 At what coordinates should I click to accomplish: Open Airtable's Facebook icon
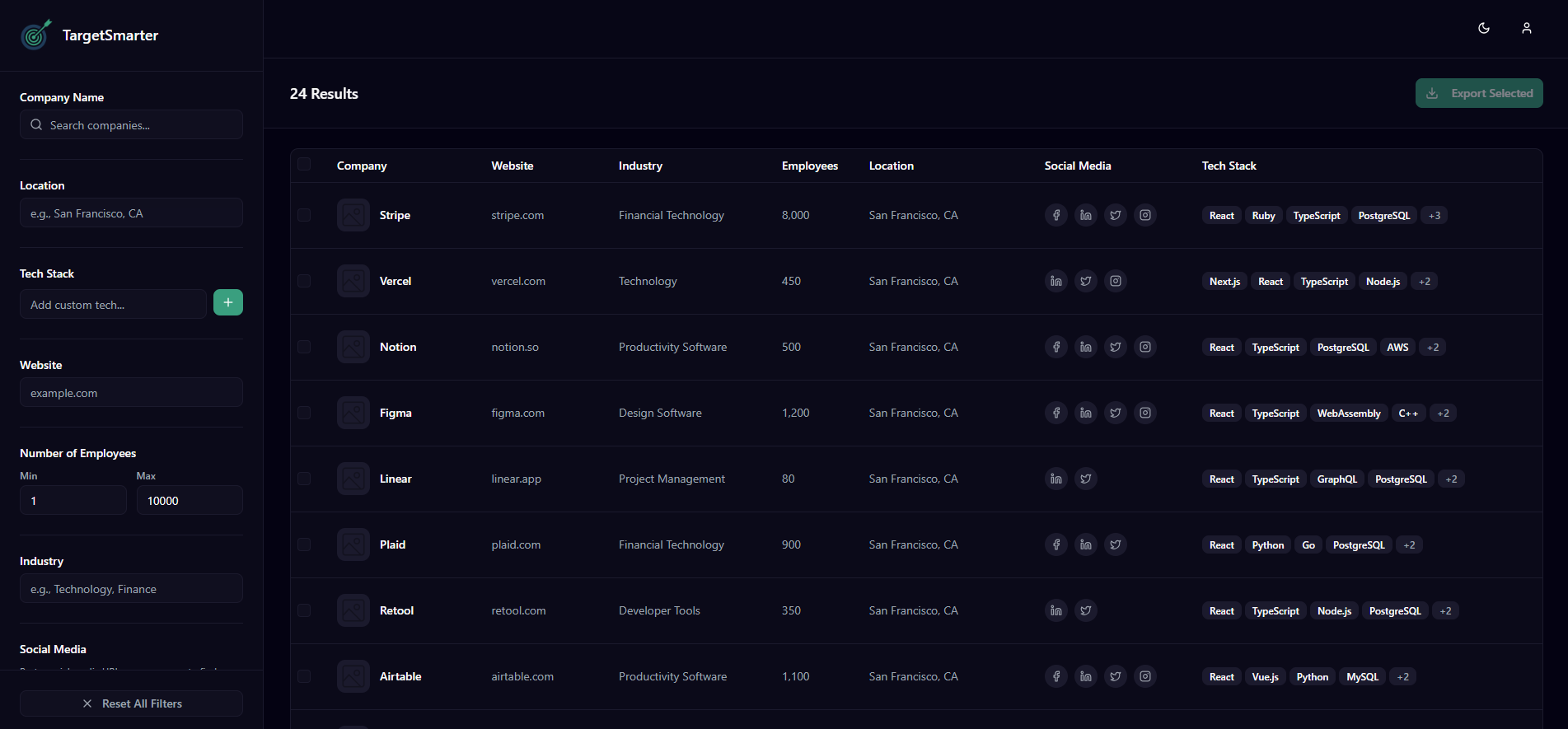pos(1056,676)
